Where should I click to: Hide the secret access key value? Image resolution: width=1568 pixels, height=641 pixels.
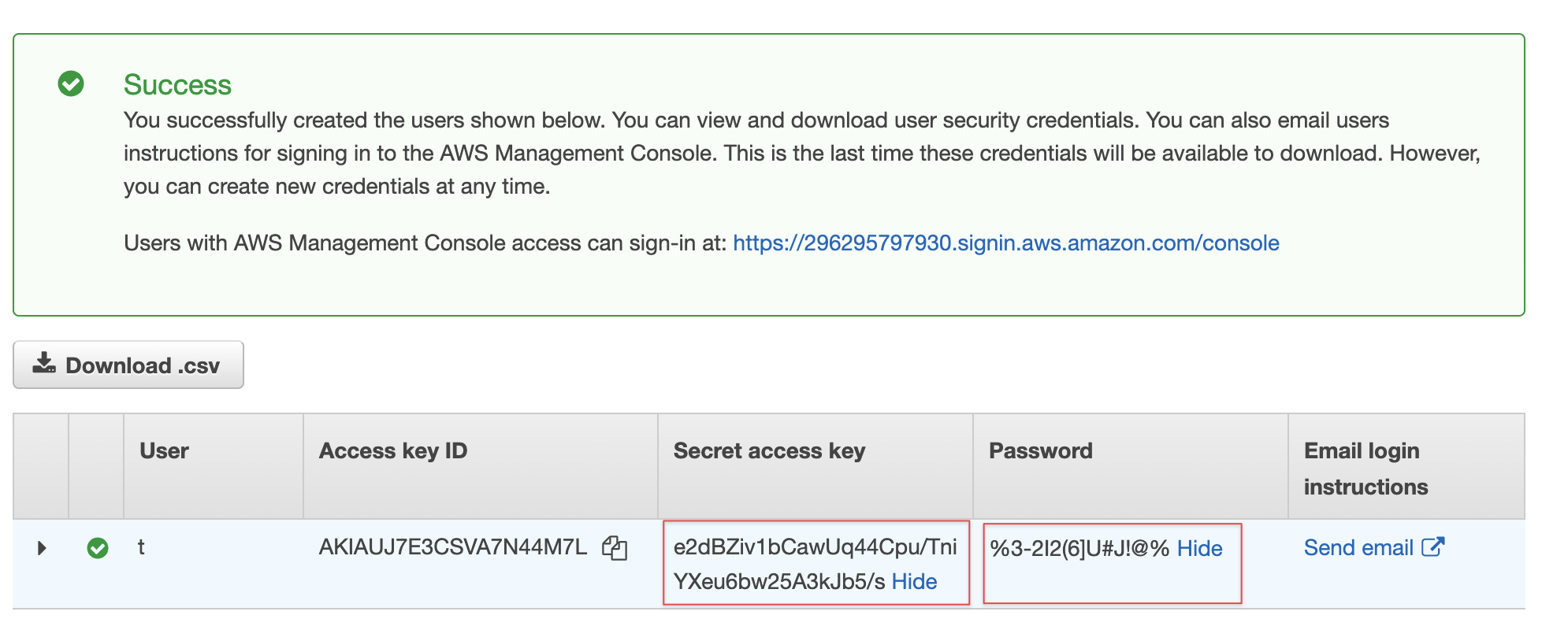point(914,582)
